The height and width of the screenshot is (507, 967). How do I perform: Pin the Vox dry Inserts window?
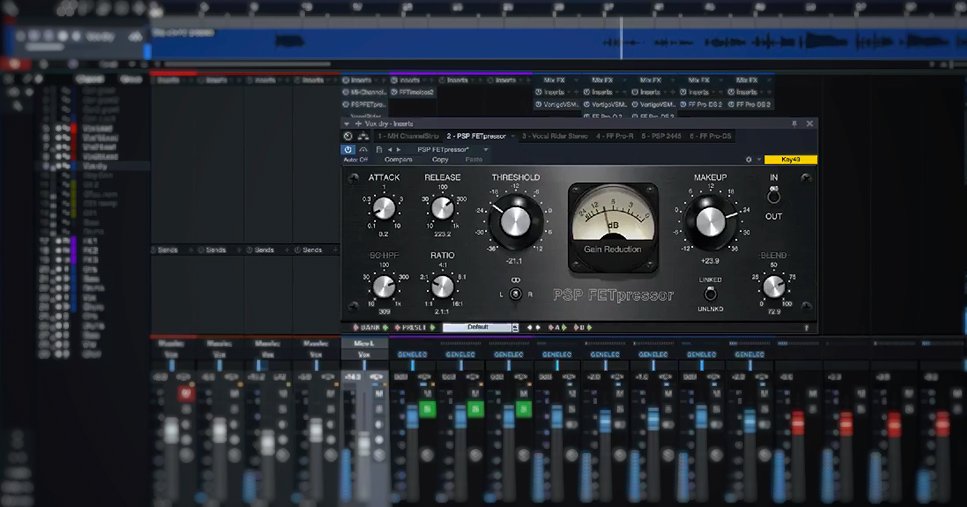[795, 123]
